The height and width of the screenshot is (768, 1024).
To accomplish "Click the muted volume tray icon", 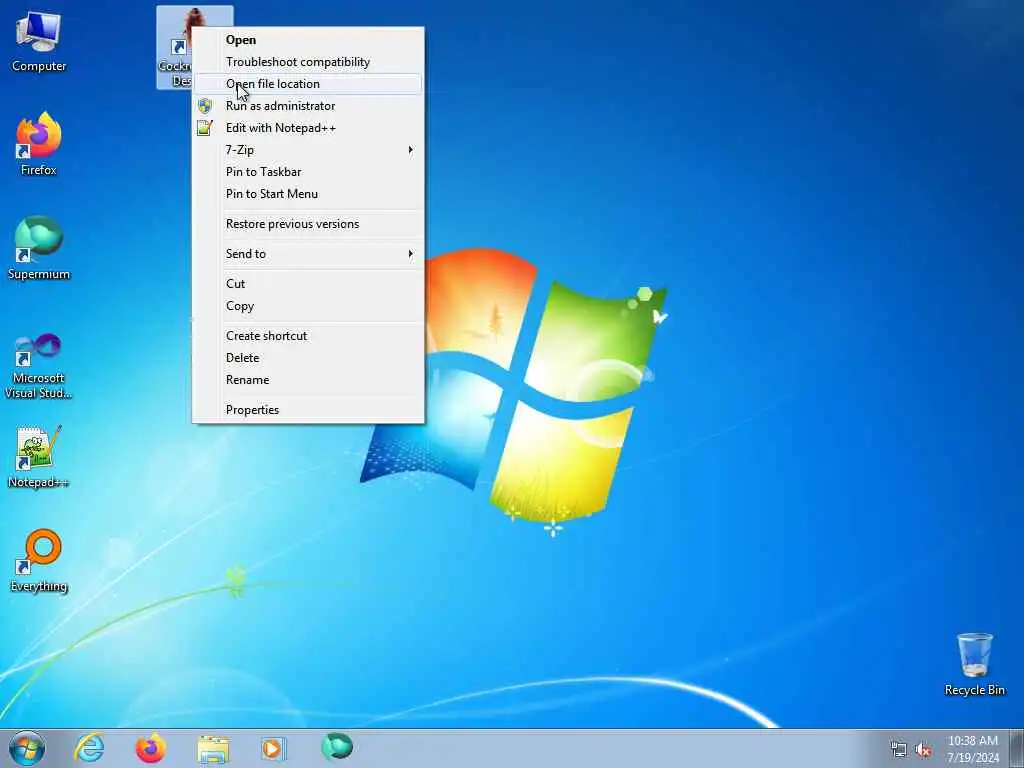I will [923, 750].
